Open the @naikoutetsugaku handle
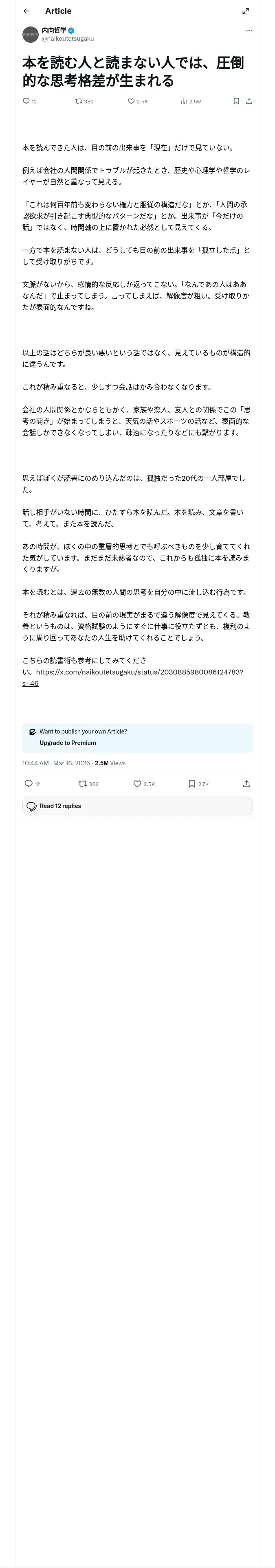This screenshot has width=275, height=1568. 68,38
